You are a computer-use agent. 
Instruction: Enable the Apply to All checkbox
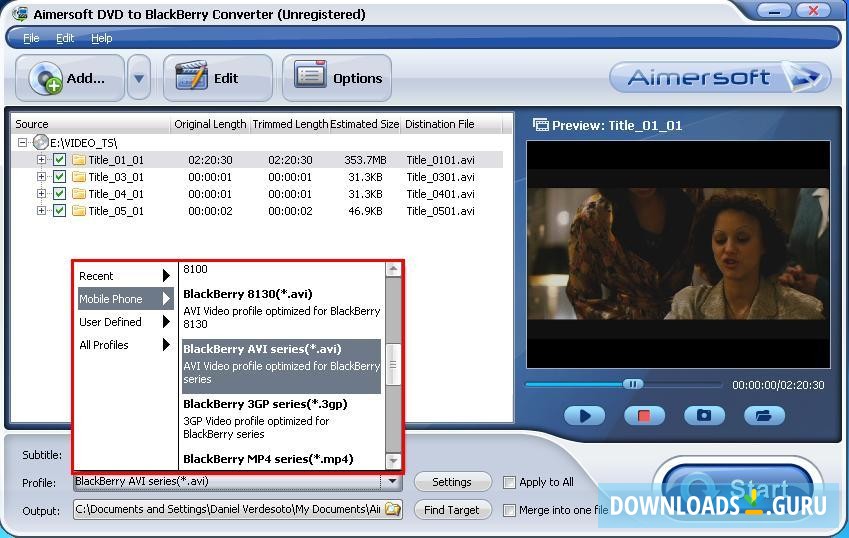pos(509,482)
